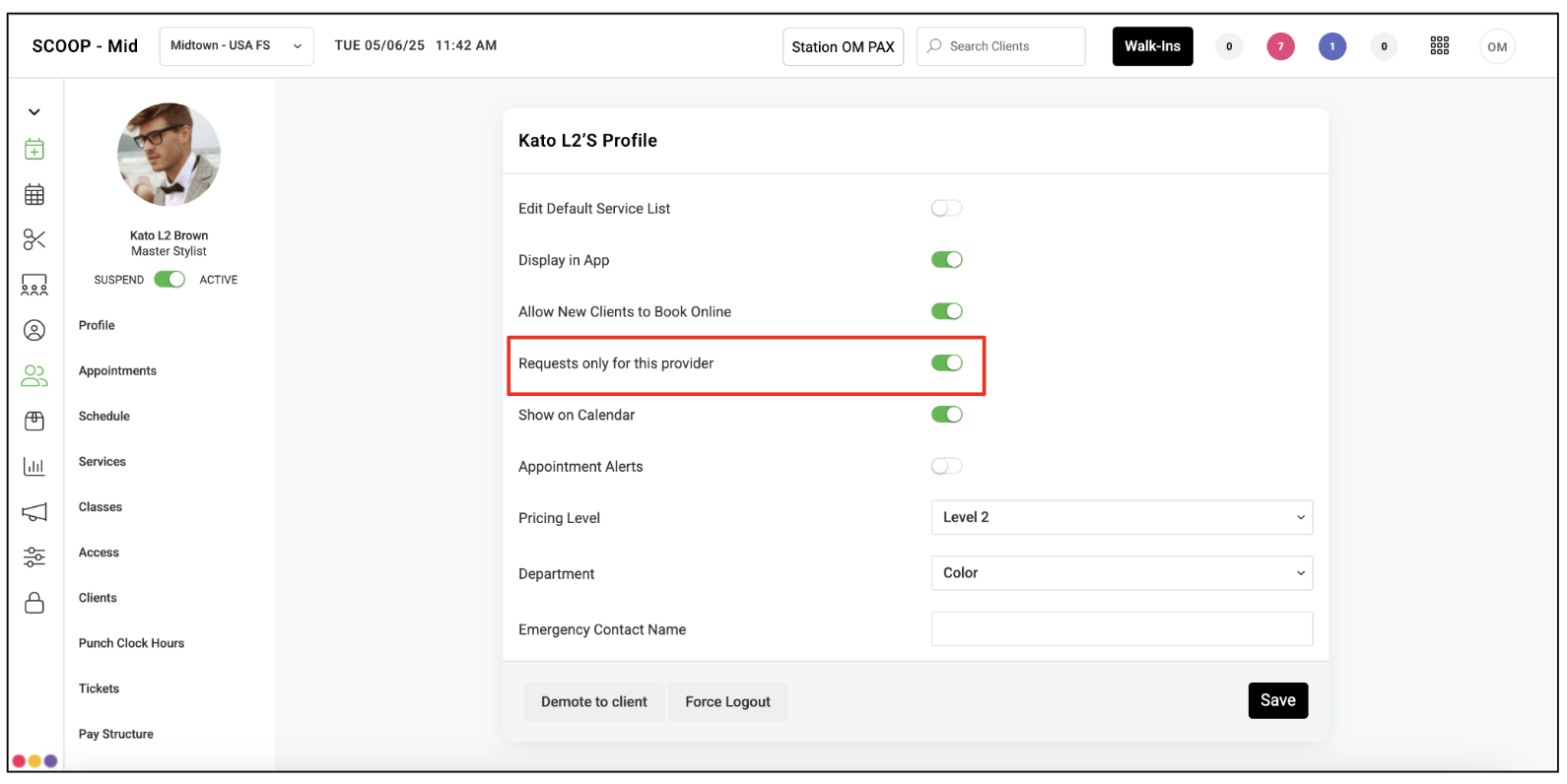Open the megaphone marketing sidebar icon
Viewport: 1567px width, 784px height.
pos(34,512)
